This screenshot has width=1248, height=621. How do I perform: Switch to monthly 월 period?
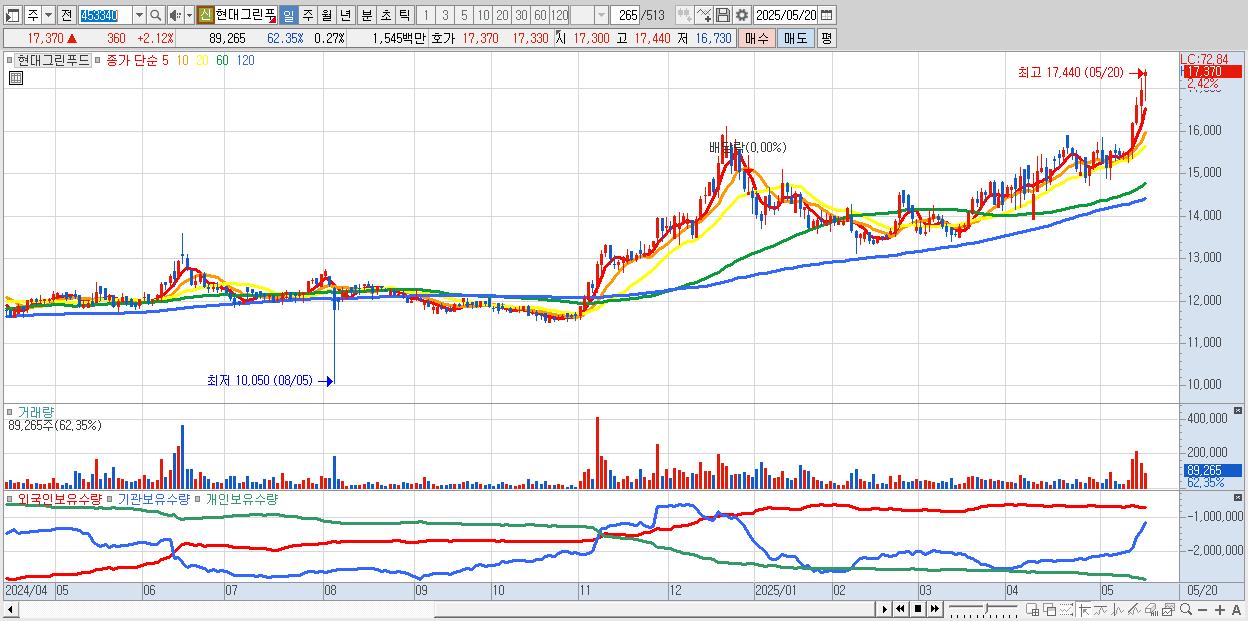pos(326,15)
